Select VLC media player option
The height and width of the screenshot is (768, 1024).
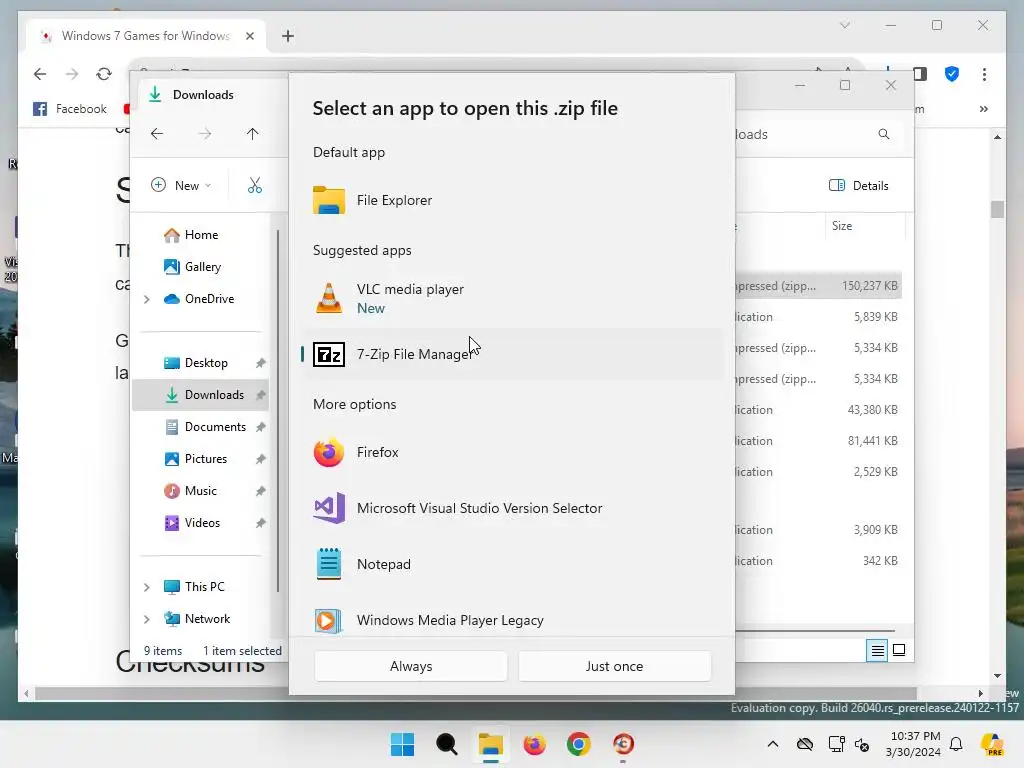pos(512,298)
